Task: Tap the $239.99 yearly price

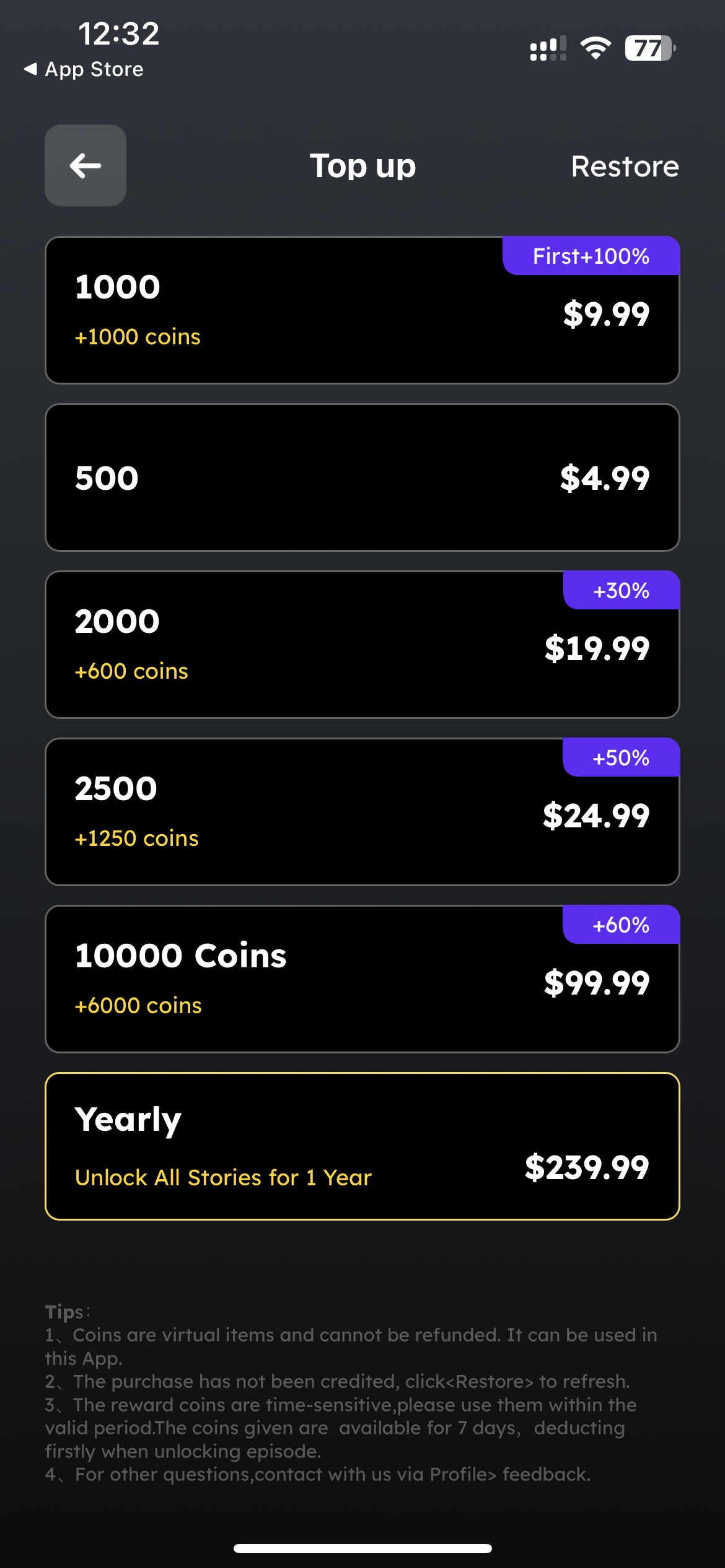Action: tap(587, 1168)
